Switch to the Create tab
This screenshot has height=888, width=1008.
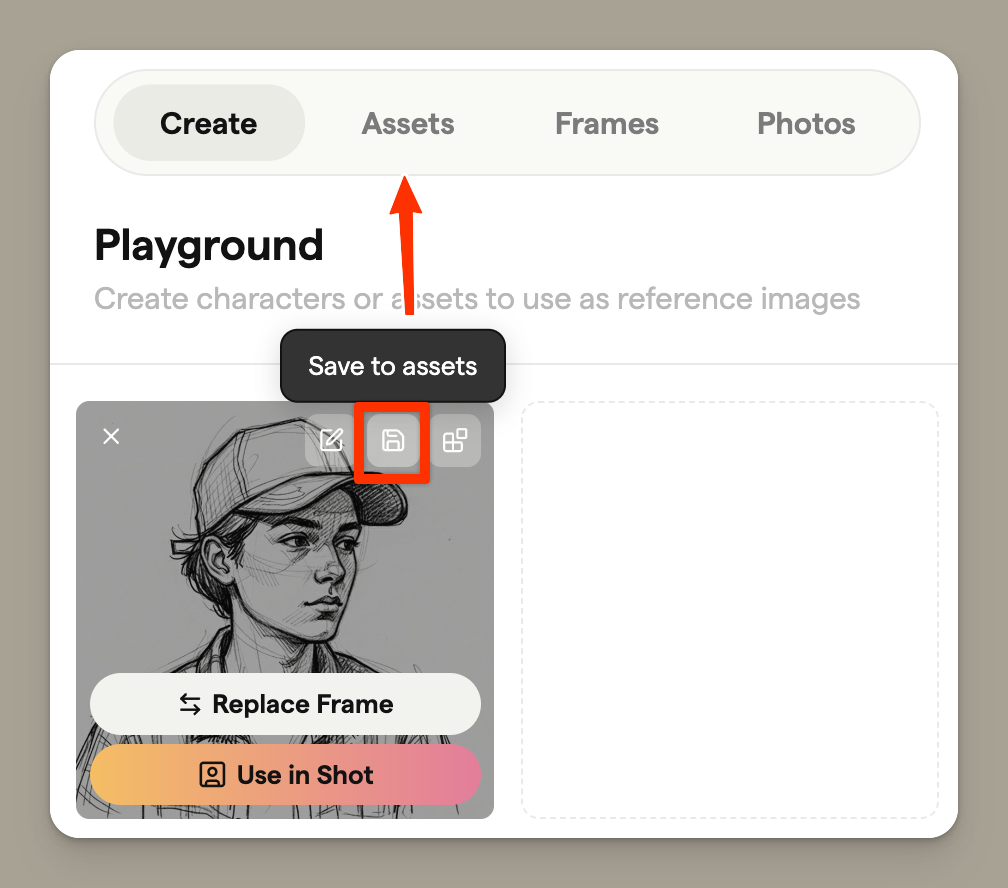(208, 123)
